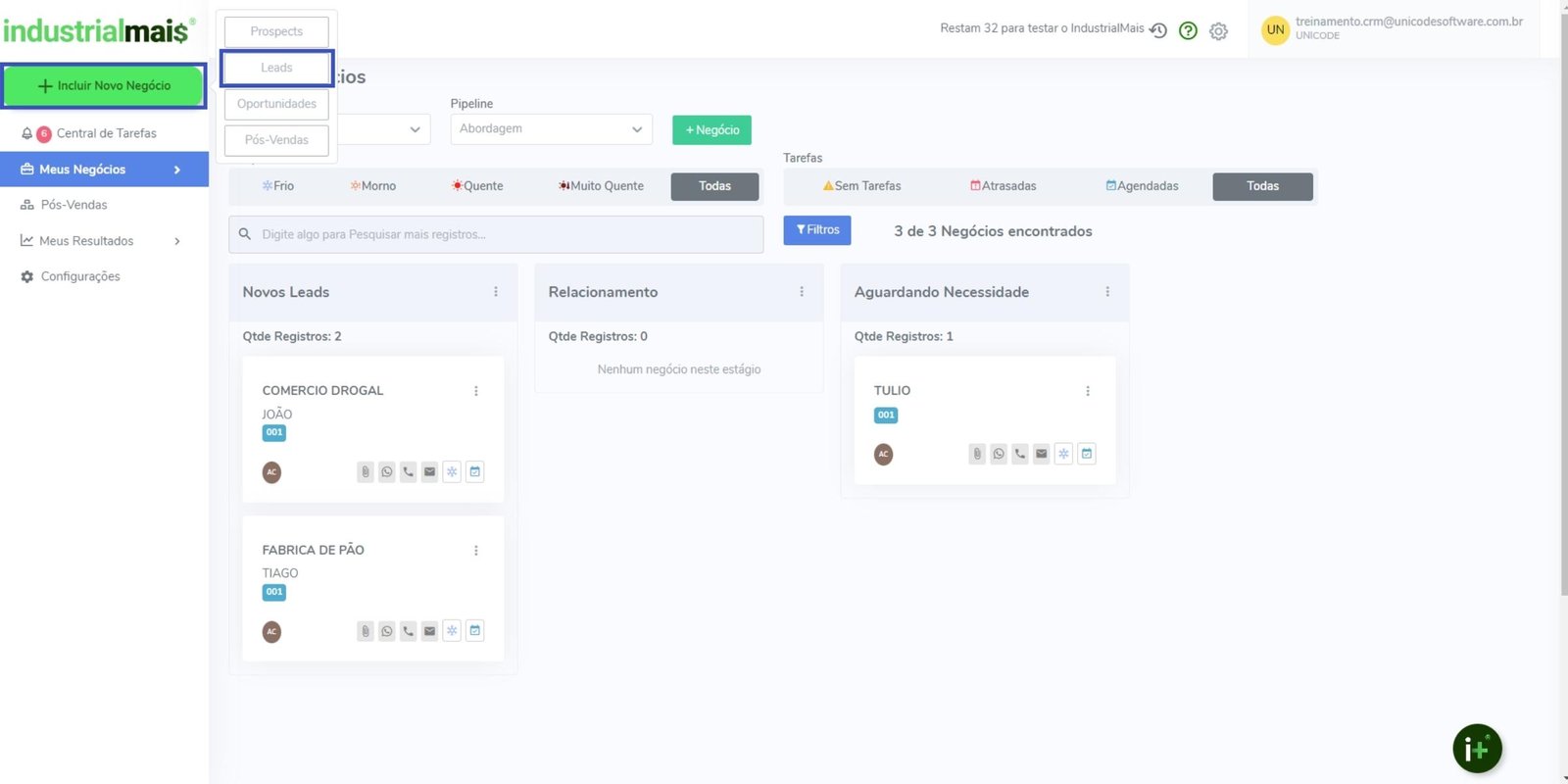Click attachment paperclip on TULIO card
The image size is (1568, 784).
[977, 454]
